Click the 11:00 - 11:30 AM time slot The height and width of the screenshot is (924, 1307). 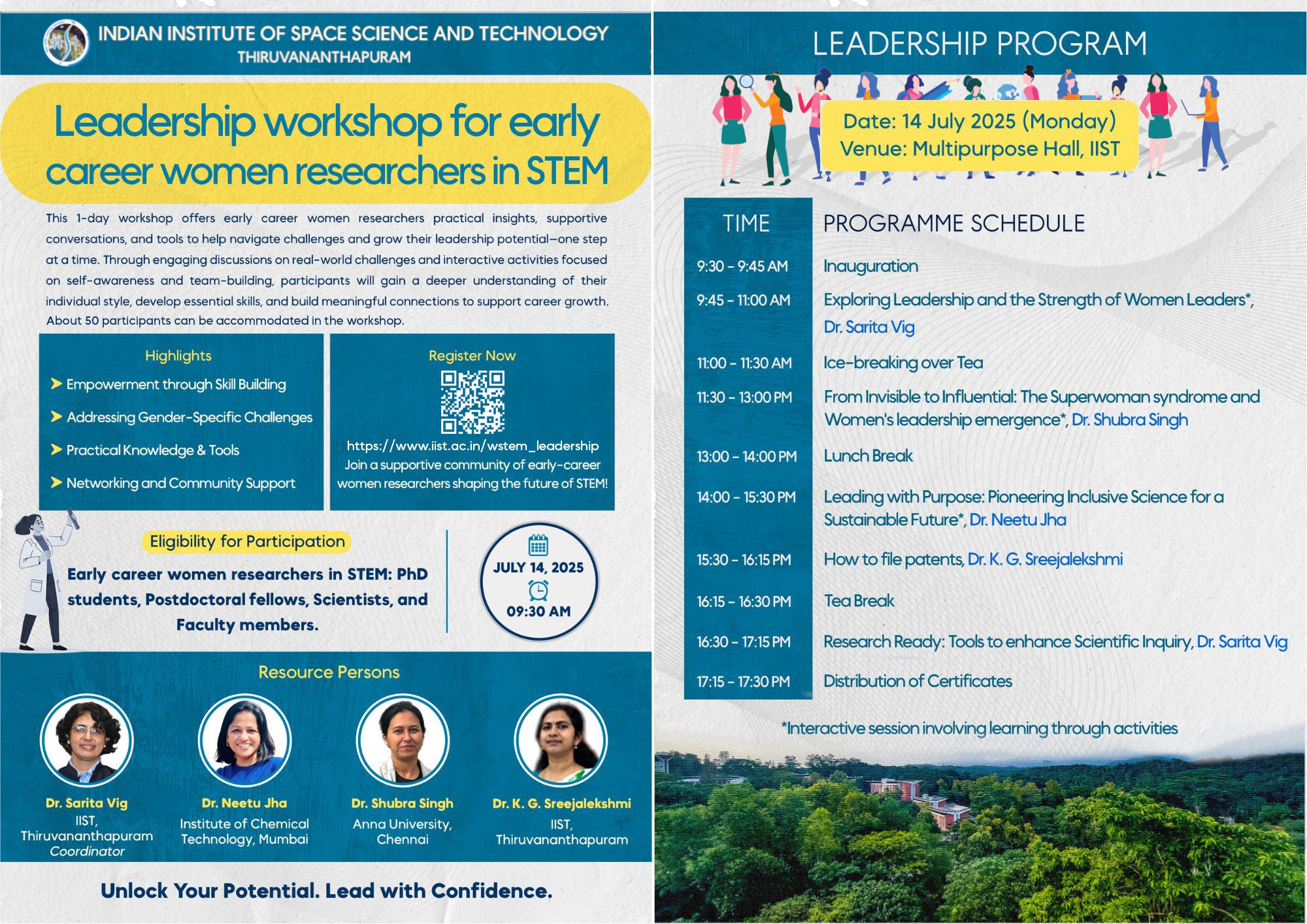pyautogui.click(x=744, y=363)
